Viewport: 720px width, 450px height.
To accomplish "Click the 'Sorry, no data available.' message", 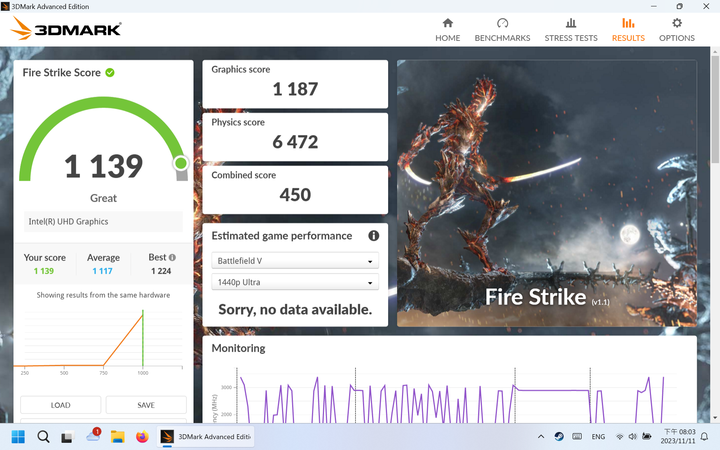I will pyautogui.click(x=295, y=309).
